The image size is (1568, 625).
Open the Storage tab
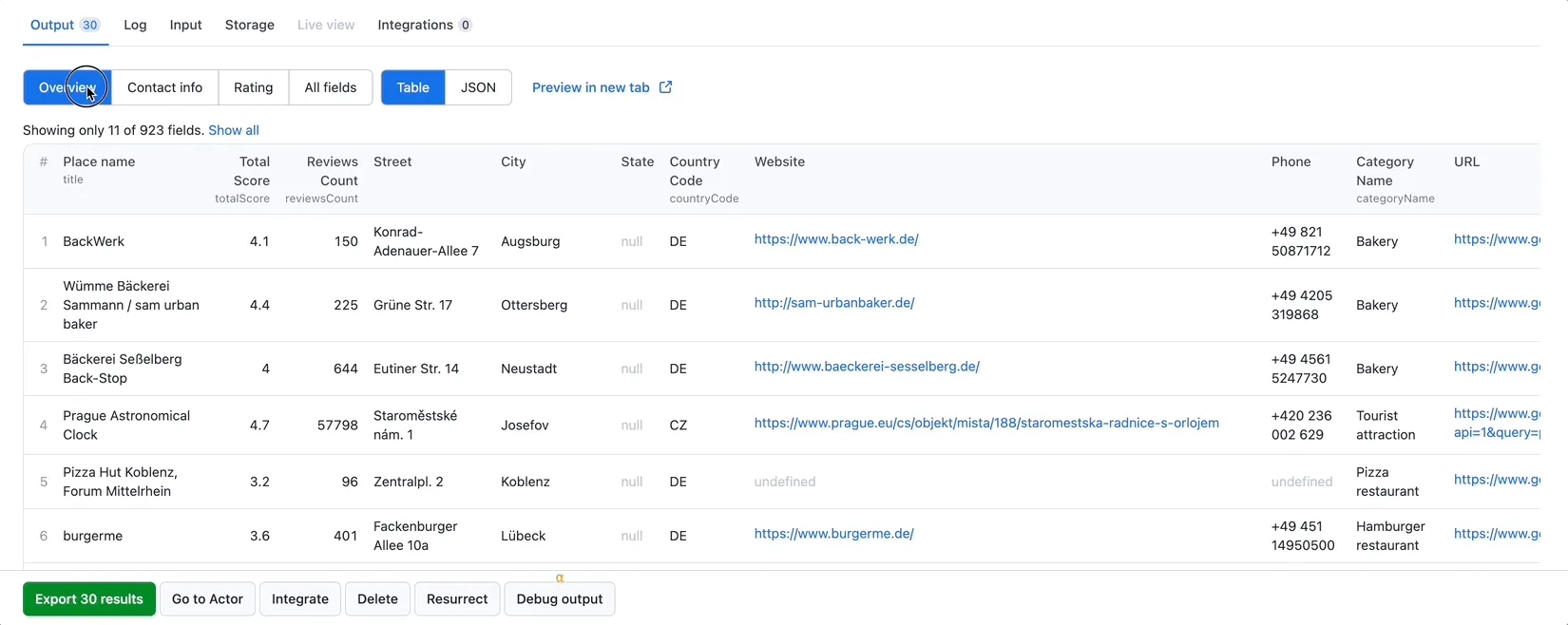tap(249, 25)
